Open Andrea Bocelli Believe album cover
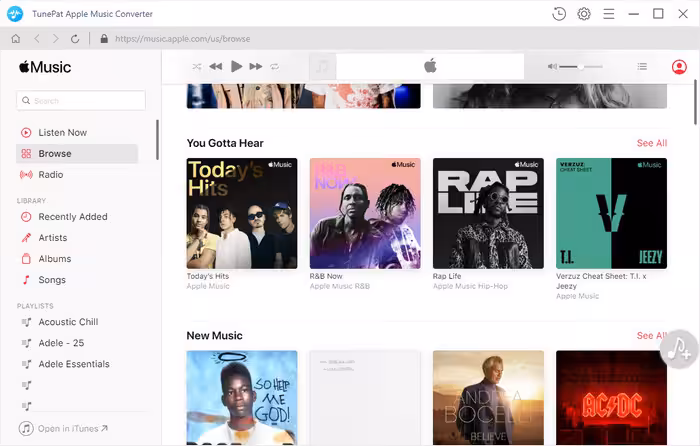Viewport: 700px width, 446px height. [x=488, y=397]
